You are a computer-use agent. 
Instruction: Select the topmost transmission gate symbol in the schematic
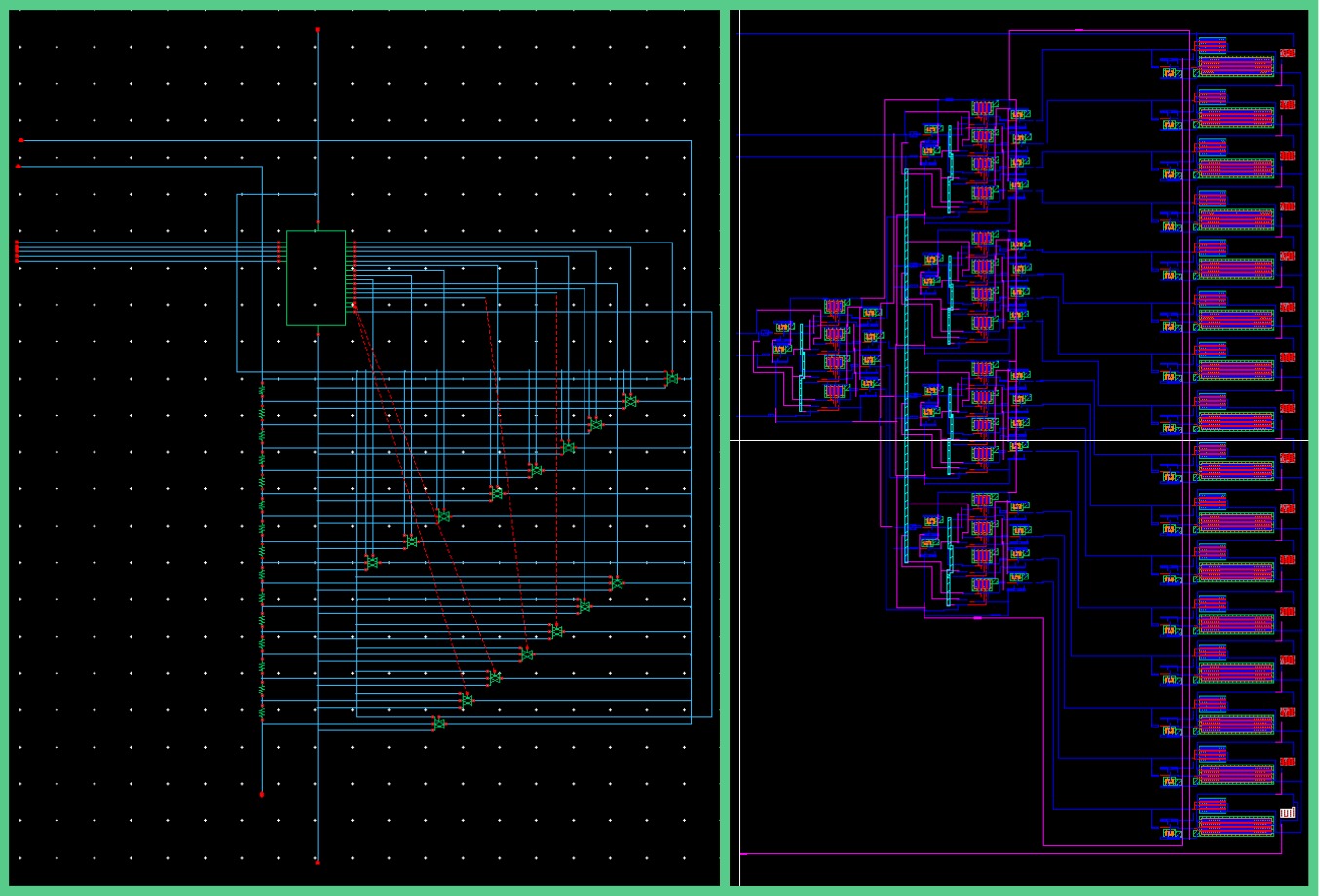(x=671, y=378)
